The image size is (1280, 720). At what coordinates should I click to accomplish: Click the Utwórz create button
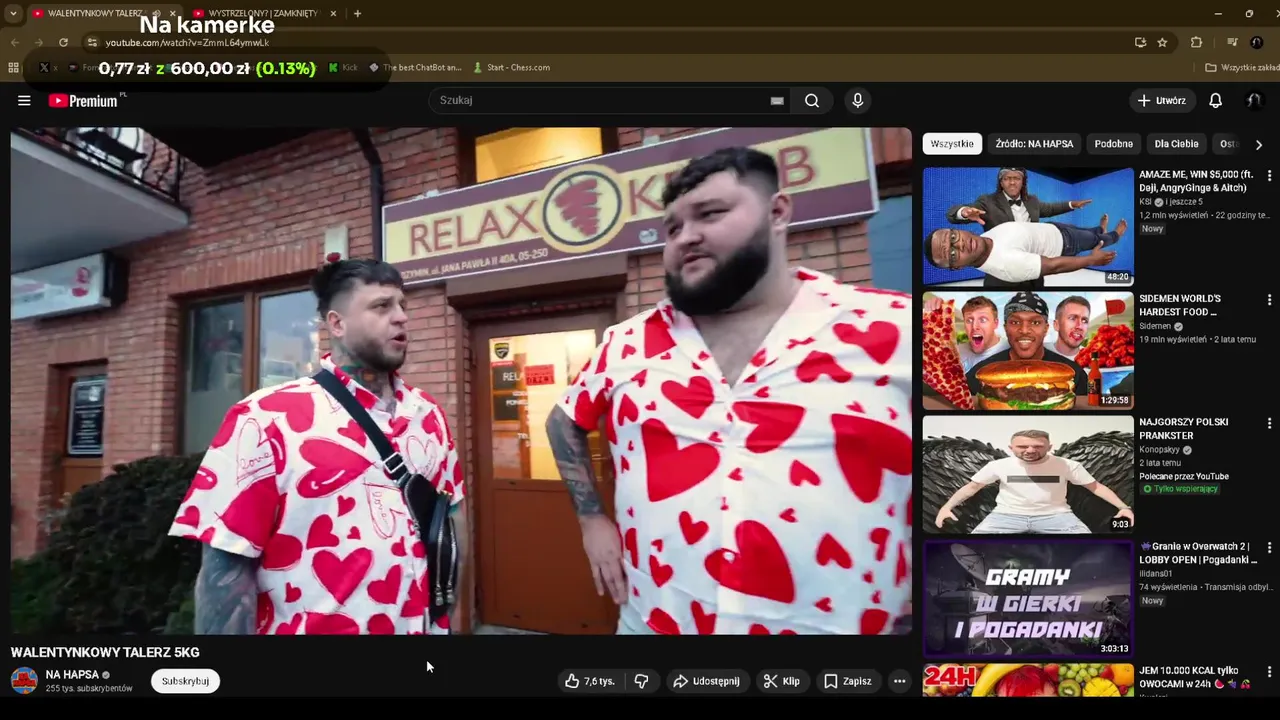(1161, 100)
